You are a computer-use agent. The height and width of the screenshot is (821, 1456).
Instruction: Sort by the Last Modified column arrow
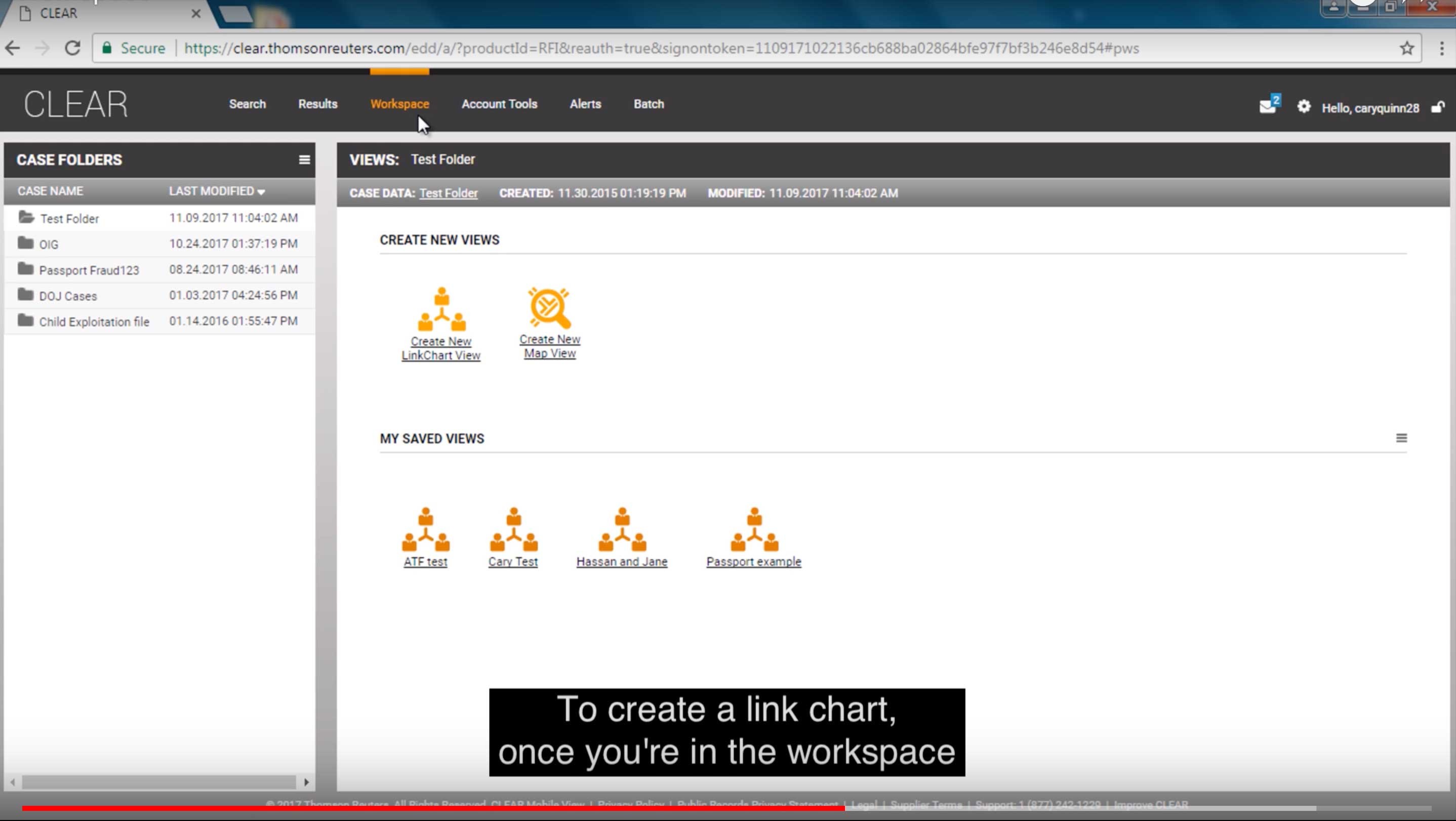pyautogui.click(x=261, y=192)
